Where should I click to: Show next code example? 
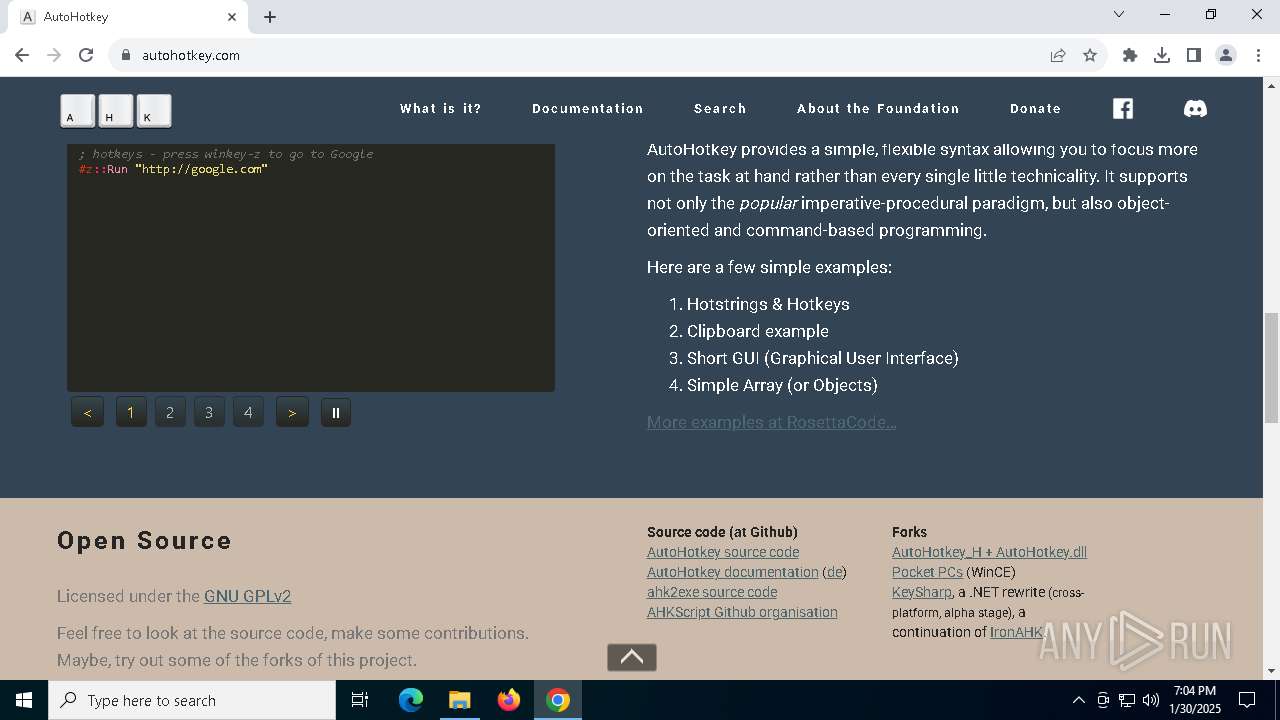pyautogui.click(x=292, y=412)
